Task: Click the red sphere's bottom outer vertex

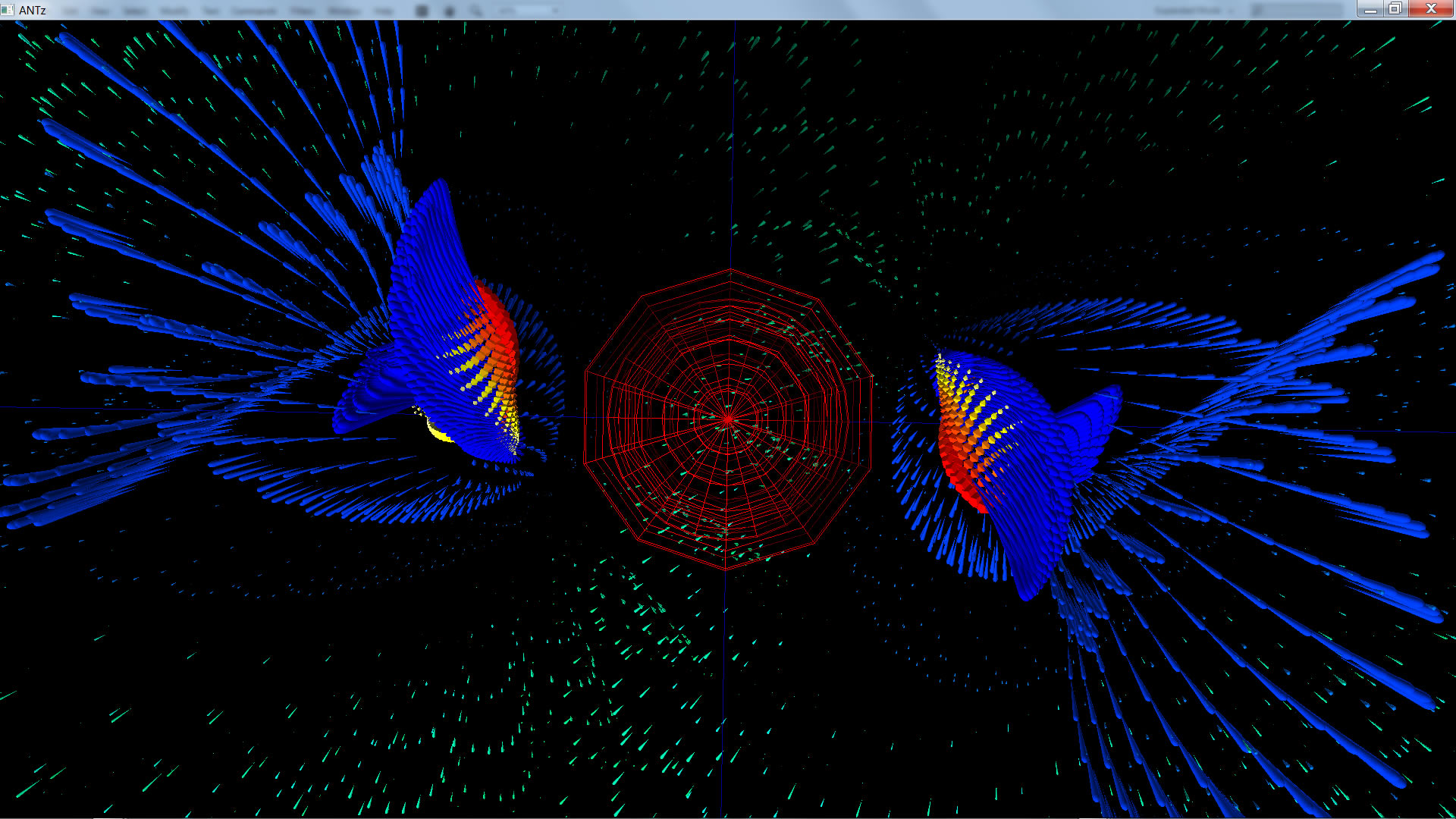Action: coord(726,569)
